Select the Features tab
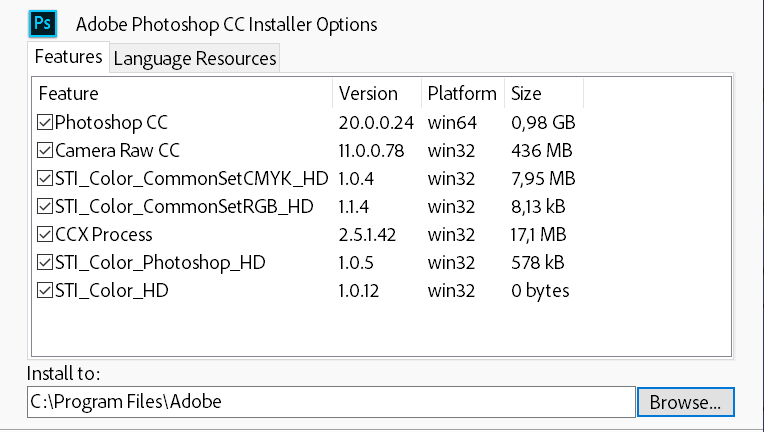This screenshot has width=764, height=432. tap(68, 57)
